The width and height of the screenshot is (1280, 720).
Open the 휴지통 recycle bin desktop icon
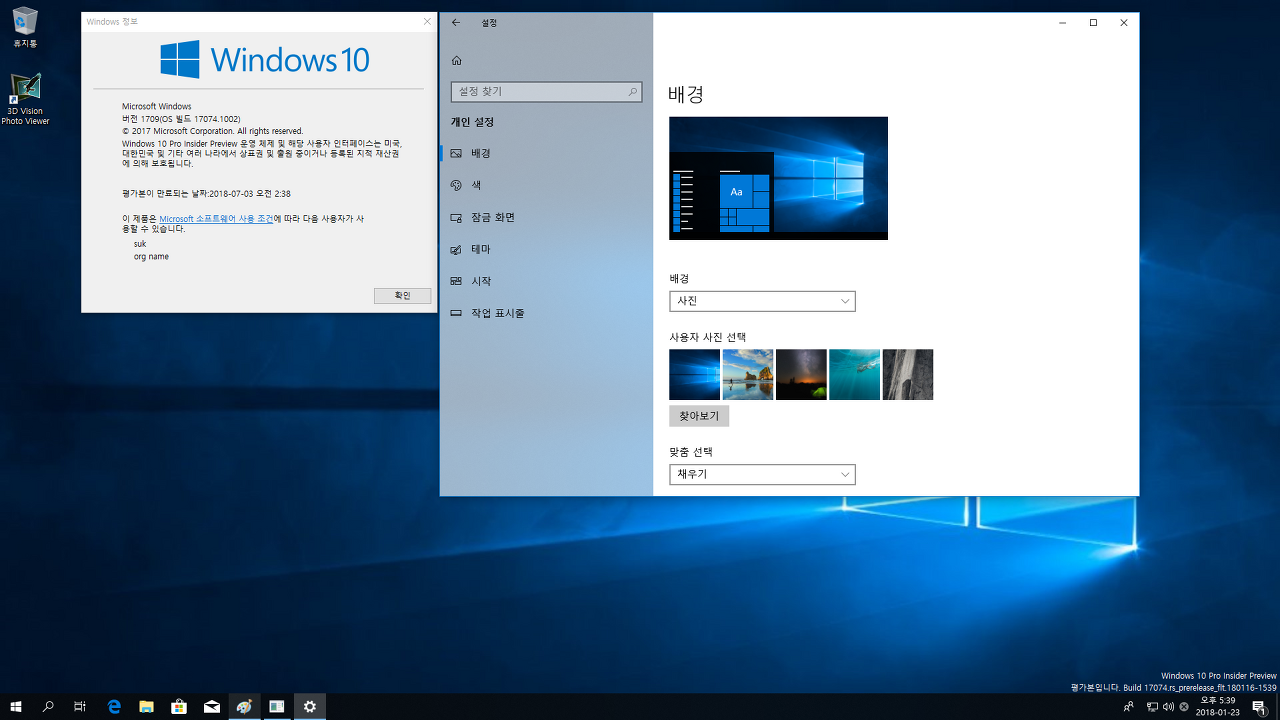(x=25, y=27)
